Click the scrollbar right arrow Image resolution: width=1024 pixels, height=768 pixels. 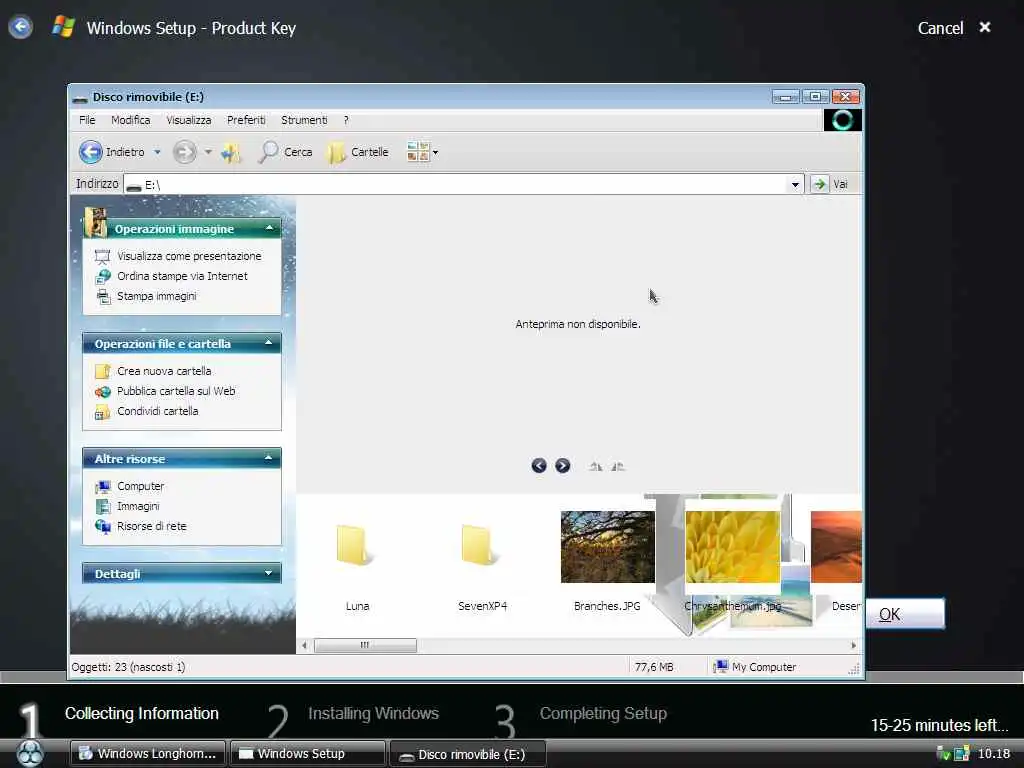click(x=854, y=645)
